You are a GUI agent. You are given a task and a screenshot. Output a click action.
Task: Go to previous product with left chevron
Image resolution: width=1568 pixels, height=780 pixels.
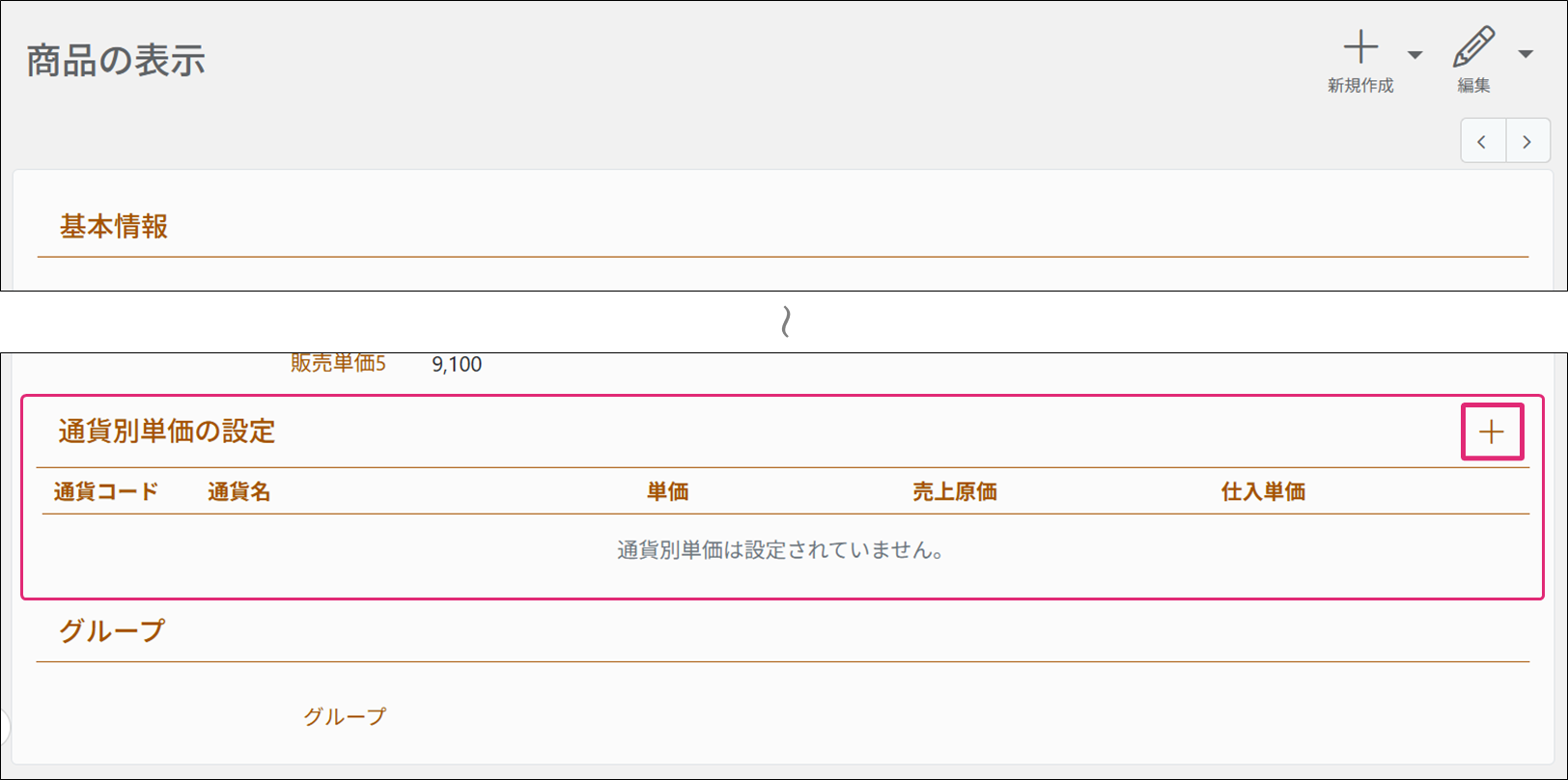tap(1482, 142)
